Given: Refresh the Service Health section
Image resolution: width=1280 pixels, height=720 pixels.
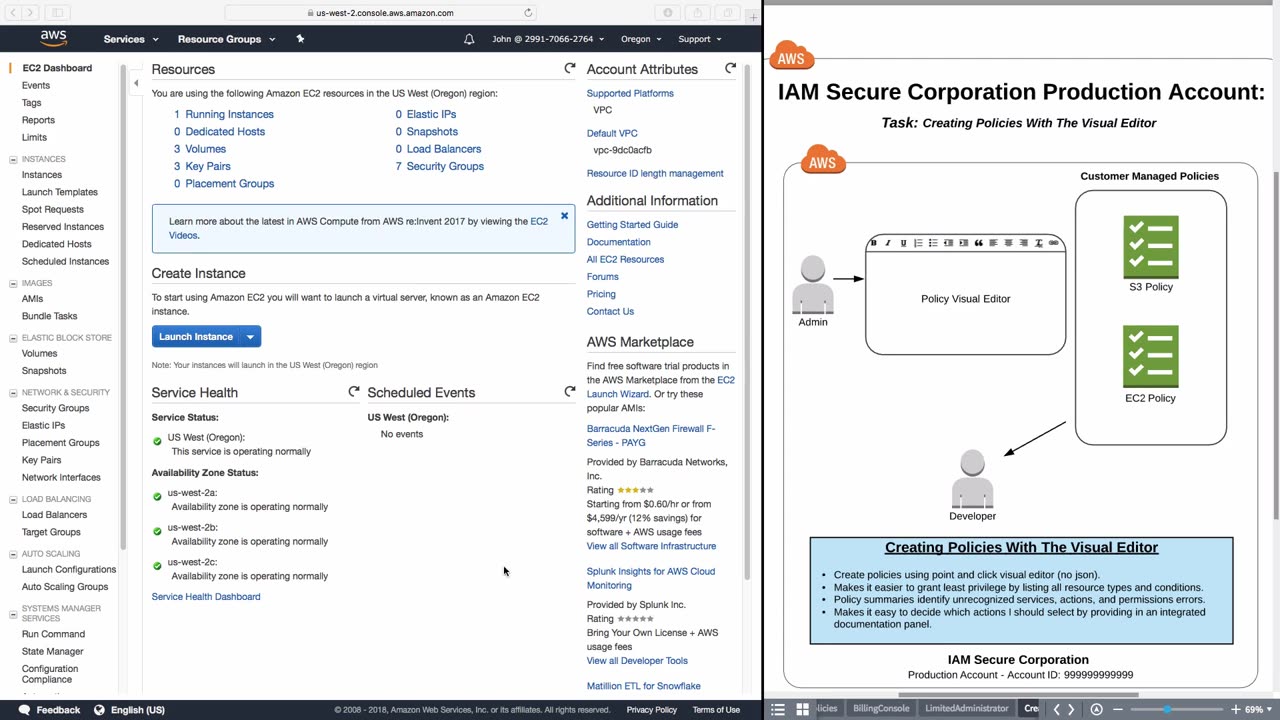Looking at the screenshot, I should [x=354, y=392].
